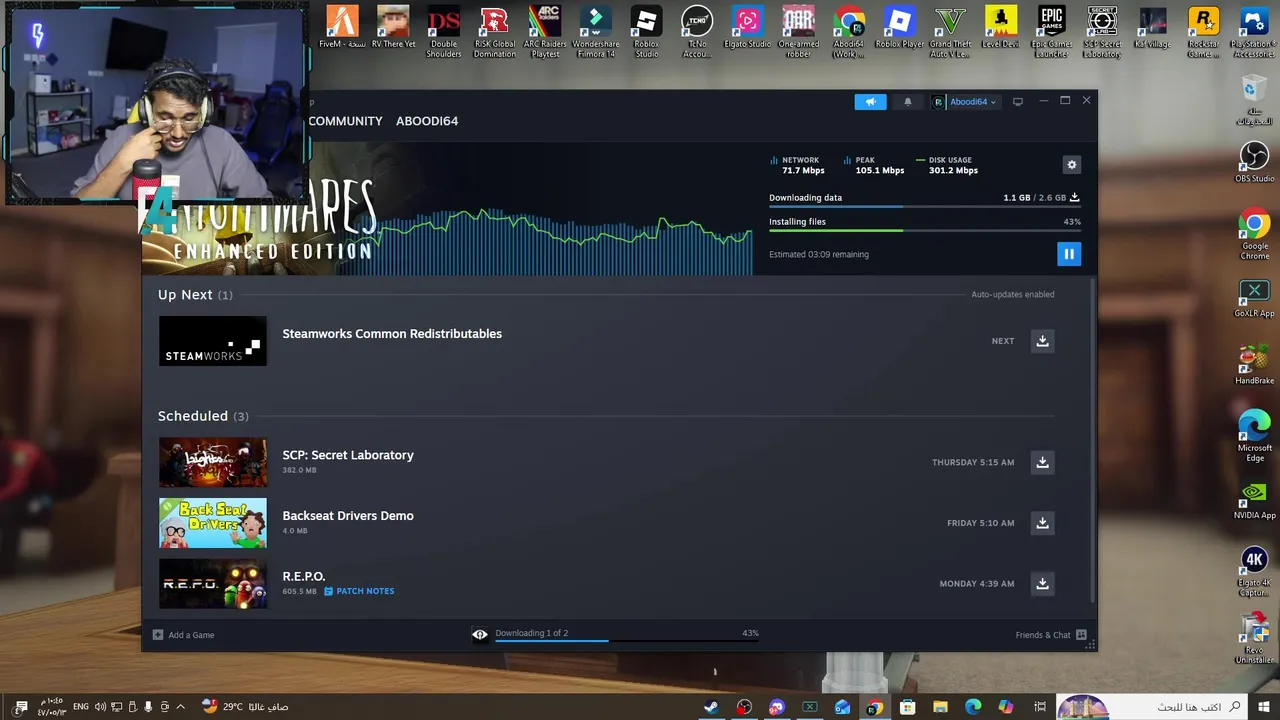
Task: Open NVIDIA App desktop shortcut
Action: click(1254, 501)
